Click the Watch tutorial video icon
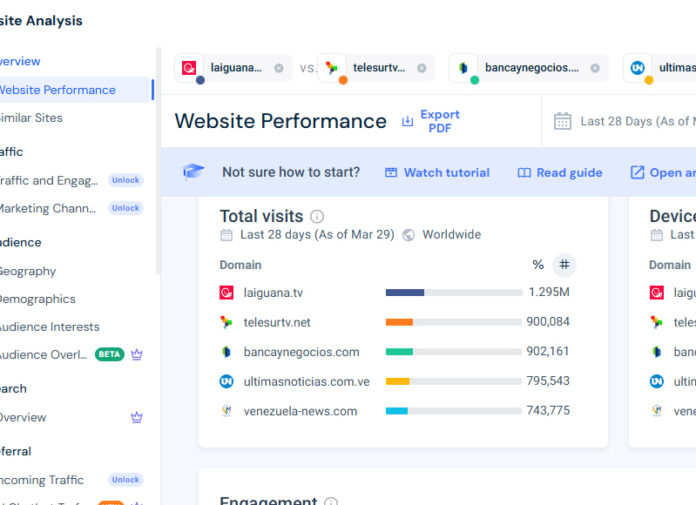696x505 pixels. (391, 173)
